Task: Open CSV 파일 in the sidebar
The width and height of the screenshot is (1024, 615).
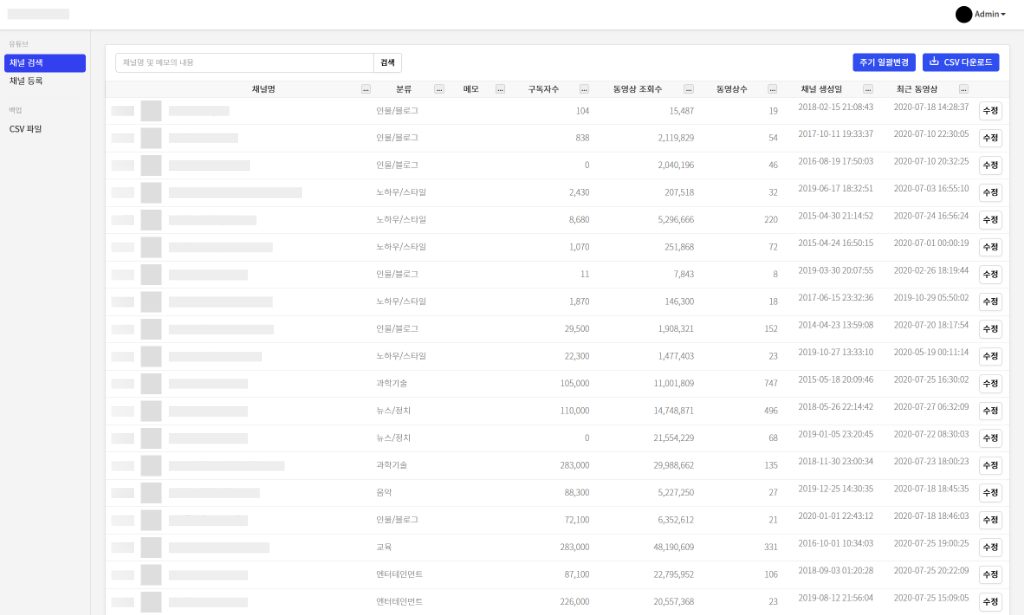Action: click(26, 129)
